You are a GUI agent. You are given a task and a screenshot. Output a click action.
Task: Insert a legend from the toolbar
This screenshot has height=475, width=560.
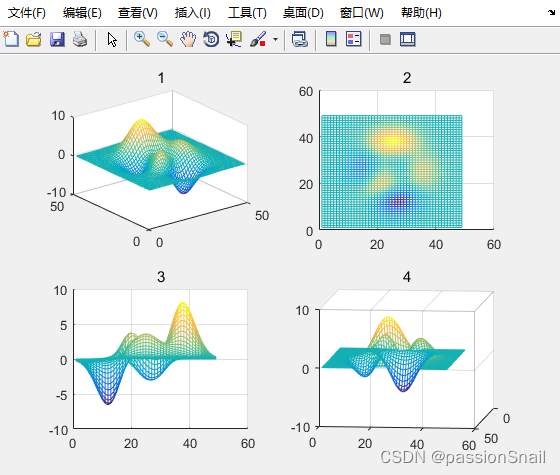tap(354, 39)
